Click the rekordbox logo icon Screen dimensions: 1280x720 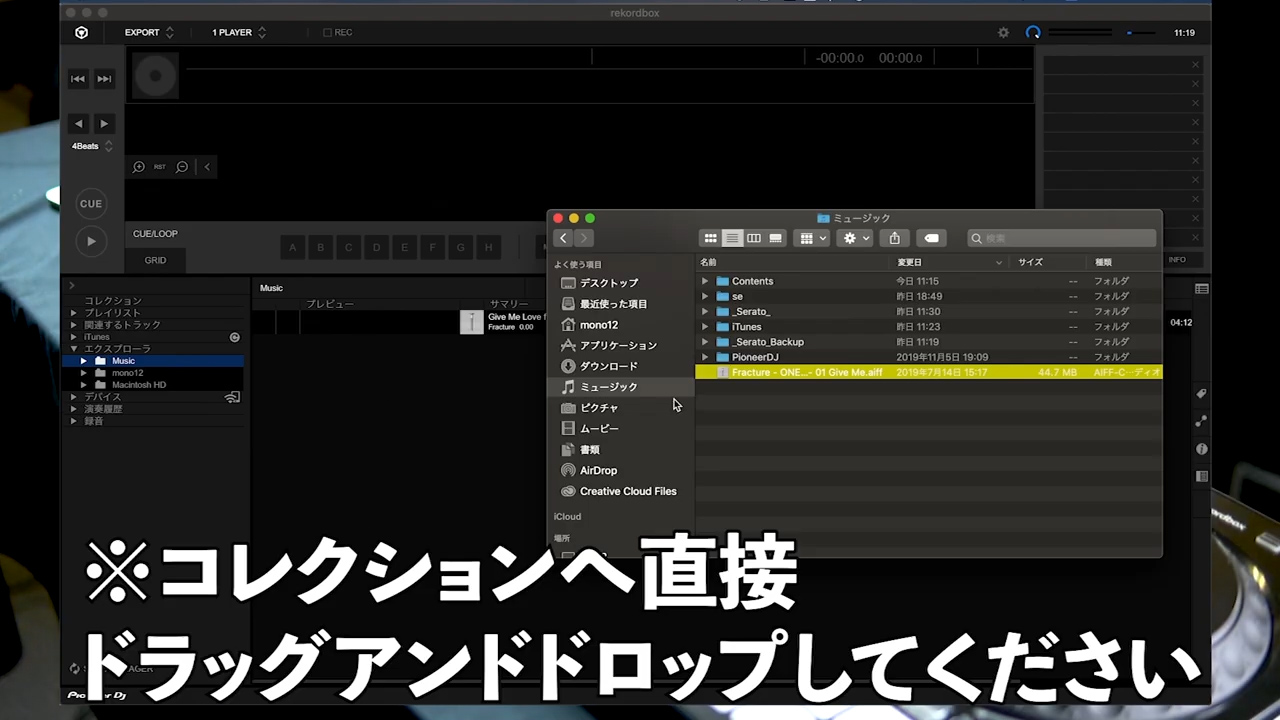[81, 32]
